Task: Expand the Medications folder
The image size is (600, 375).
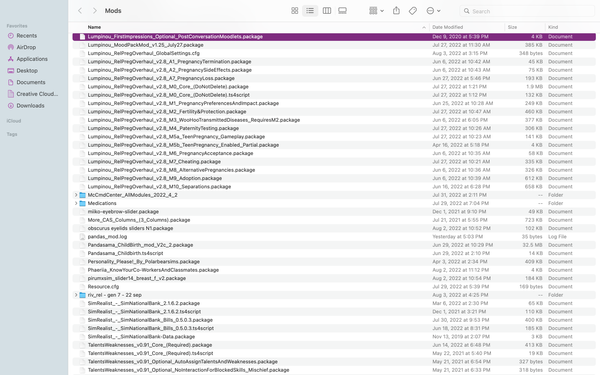Action: pos(76,203)
